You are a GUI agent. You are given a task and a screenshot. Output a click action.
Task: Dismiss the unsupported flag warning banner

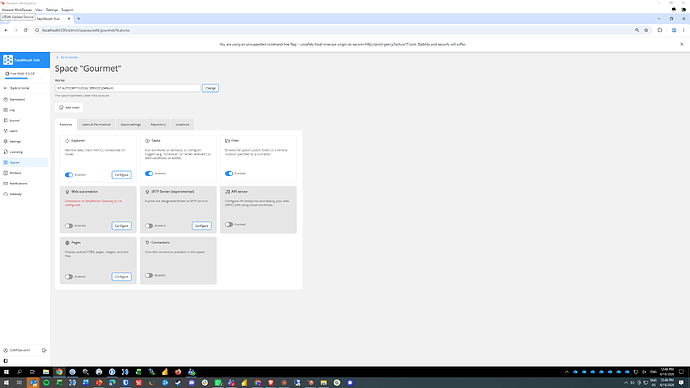point(682,44)
